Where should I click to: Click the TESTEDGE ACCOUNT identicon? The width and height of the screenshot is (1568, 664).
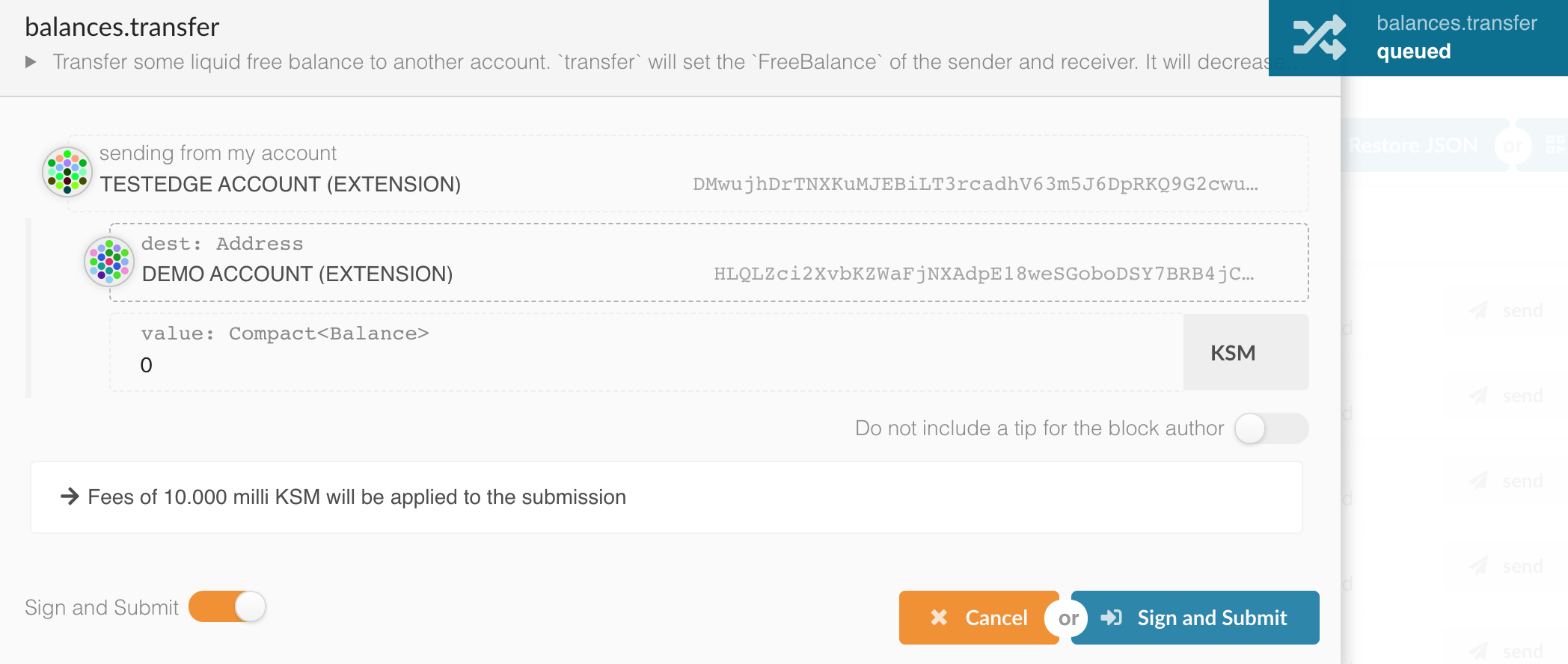click(x=67, y=171)
